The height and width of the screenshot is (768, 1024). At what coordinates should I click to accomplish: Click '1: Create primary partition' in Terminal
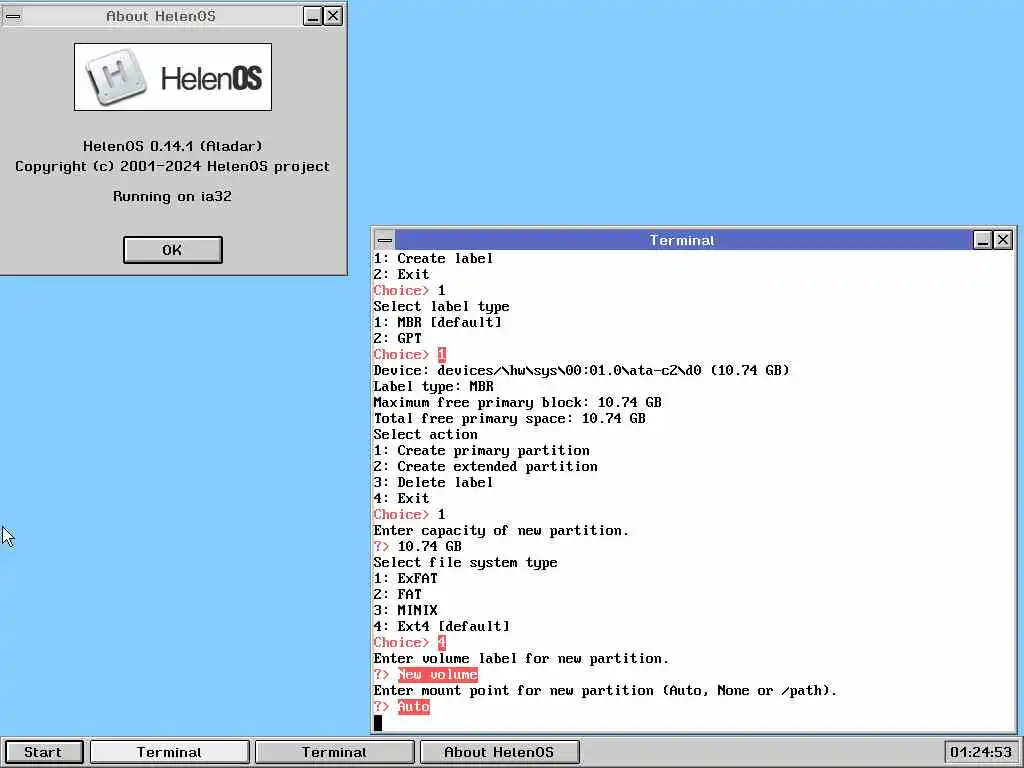pos(481,451)
